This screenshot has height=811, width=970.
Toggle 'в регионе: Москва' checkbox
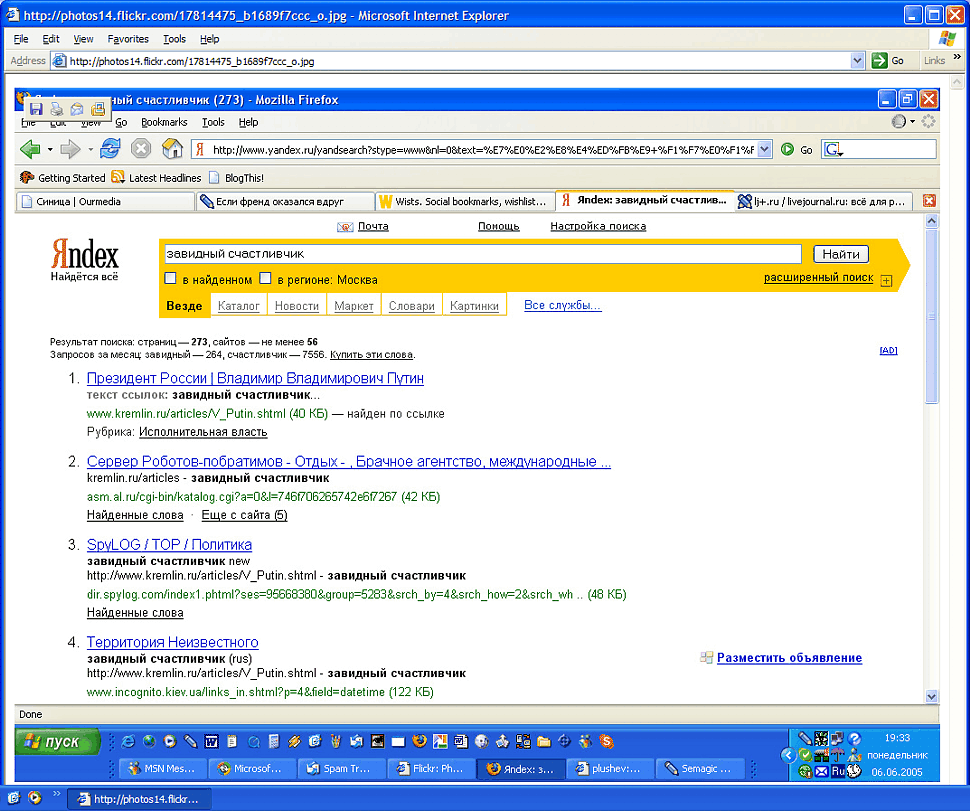point(265,278)
